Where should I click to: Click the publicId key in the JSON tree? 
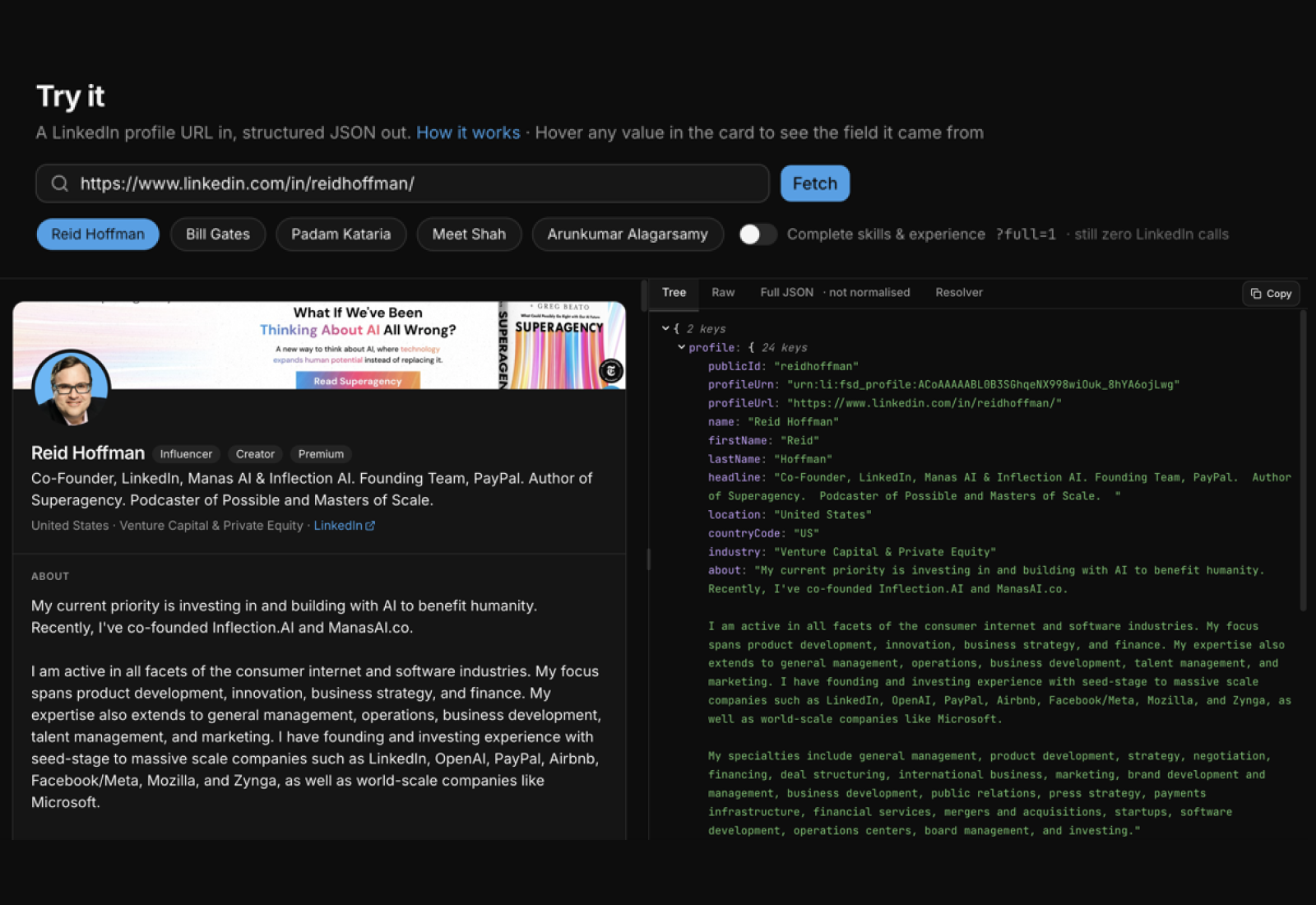[x=734, y=366]
